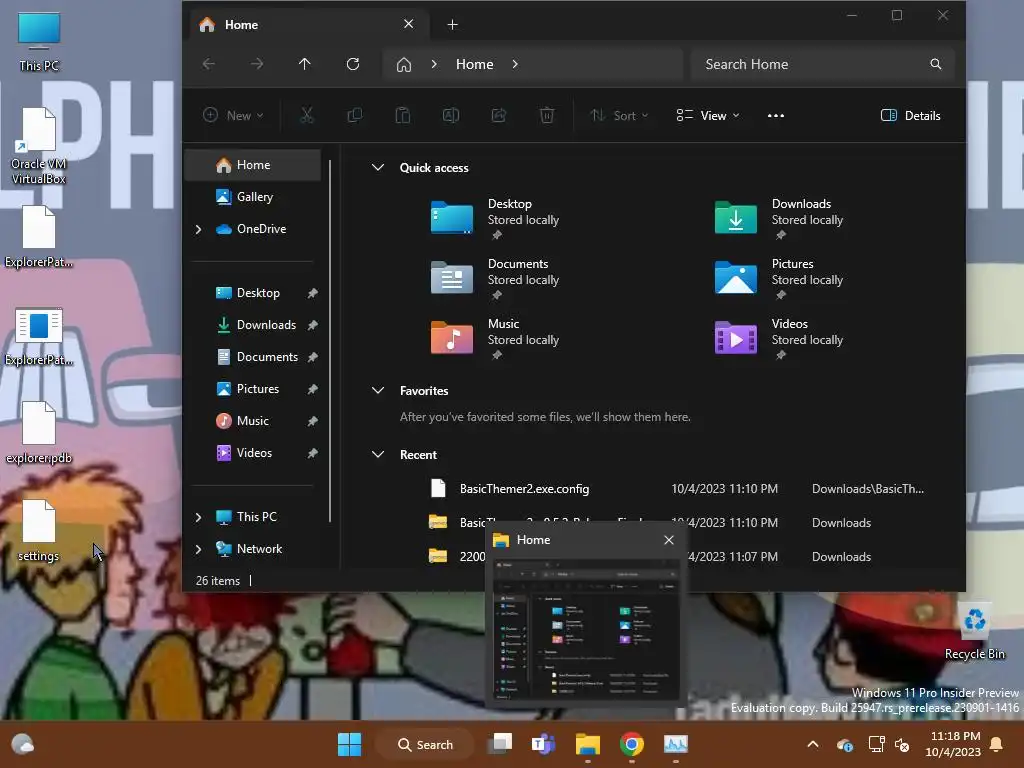The height and width of the screenshot is (768, 1024).
Task: Click the Copy toolbar icon
Action: click(x=355, y=116)
